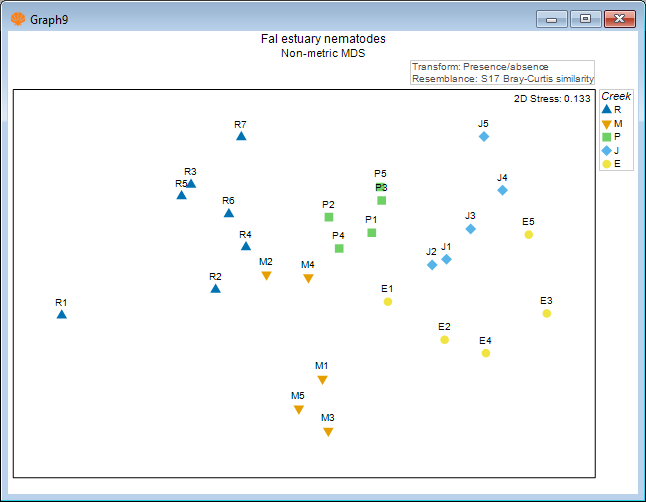The height and width of the screenshot is (502, 646).
Task: Click the P1 green square marker
Action: (372, 233)
